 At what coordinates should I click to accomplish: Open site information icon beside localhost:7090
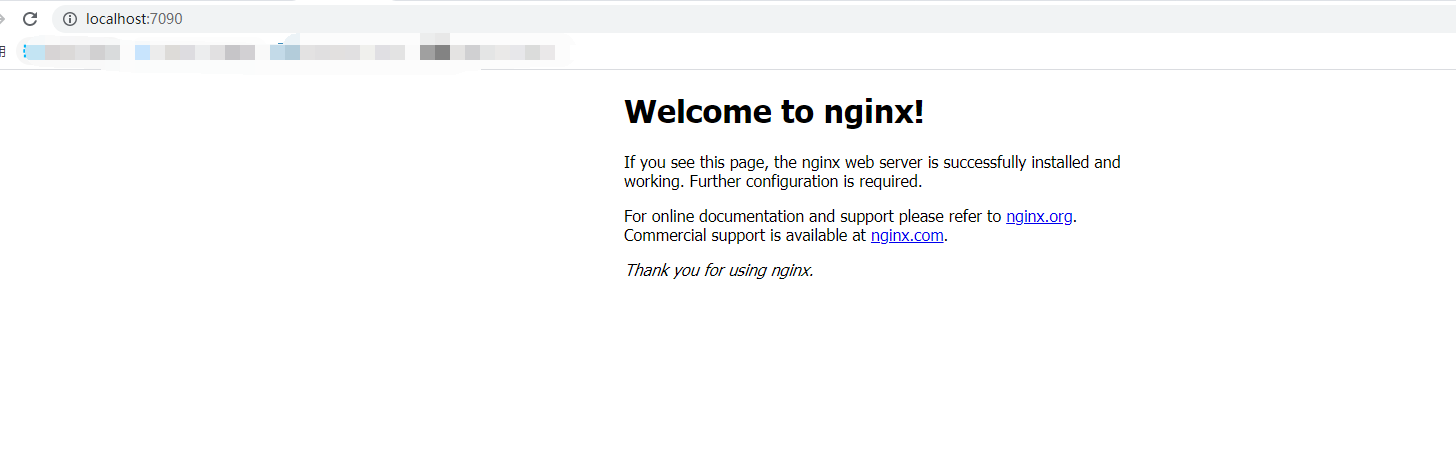point(70,19)
